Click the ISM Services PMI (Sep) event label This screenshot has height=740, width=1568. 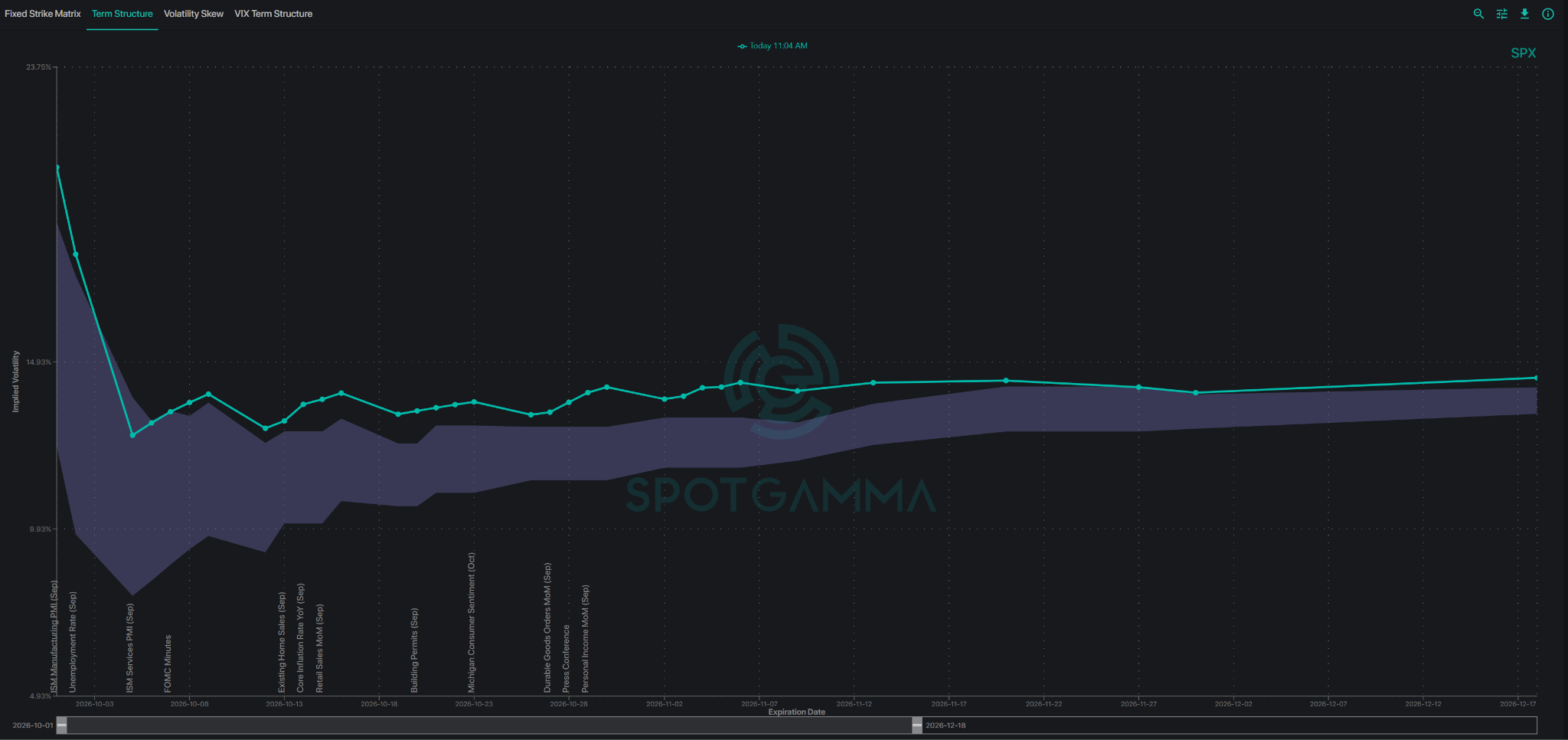point(130,648)
